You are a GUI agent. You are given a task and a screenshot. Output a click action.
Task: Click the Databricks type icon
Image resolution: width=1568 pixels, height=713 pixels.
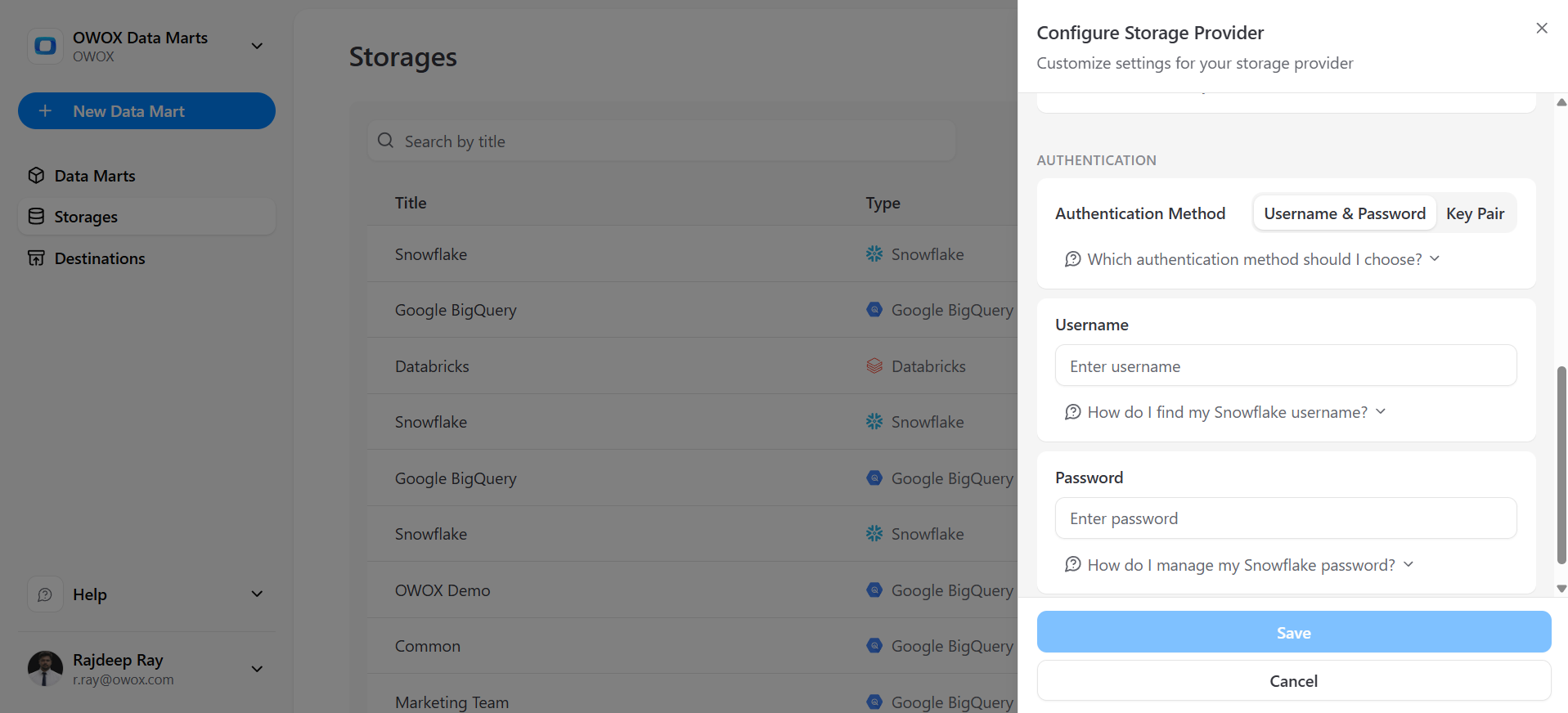(x=874, y=366)
